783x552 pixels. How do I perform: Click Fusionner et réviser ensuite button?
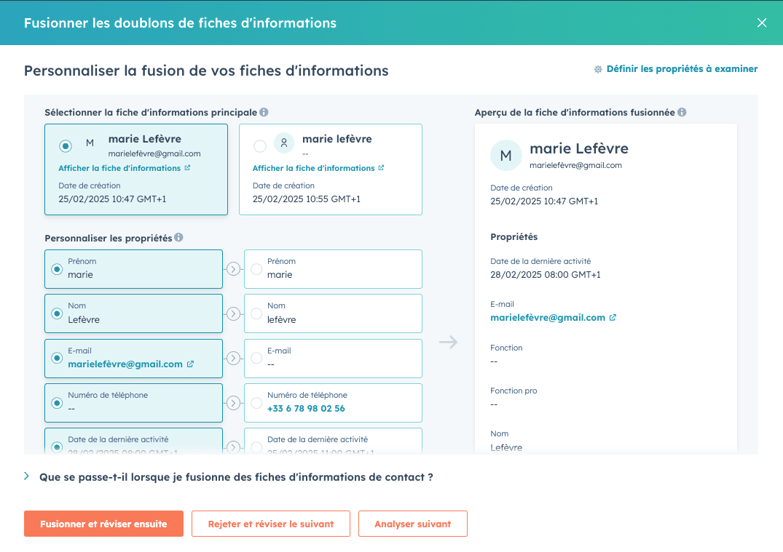(x=104, y=524)
